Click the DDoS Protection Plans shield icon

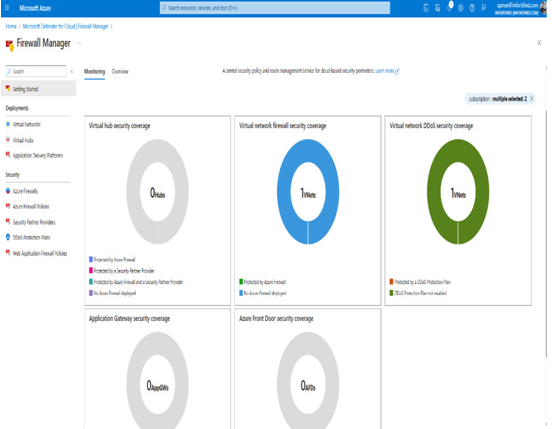pos(8,237)
